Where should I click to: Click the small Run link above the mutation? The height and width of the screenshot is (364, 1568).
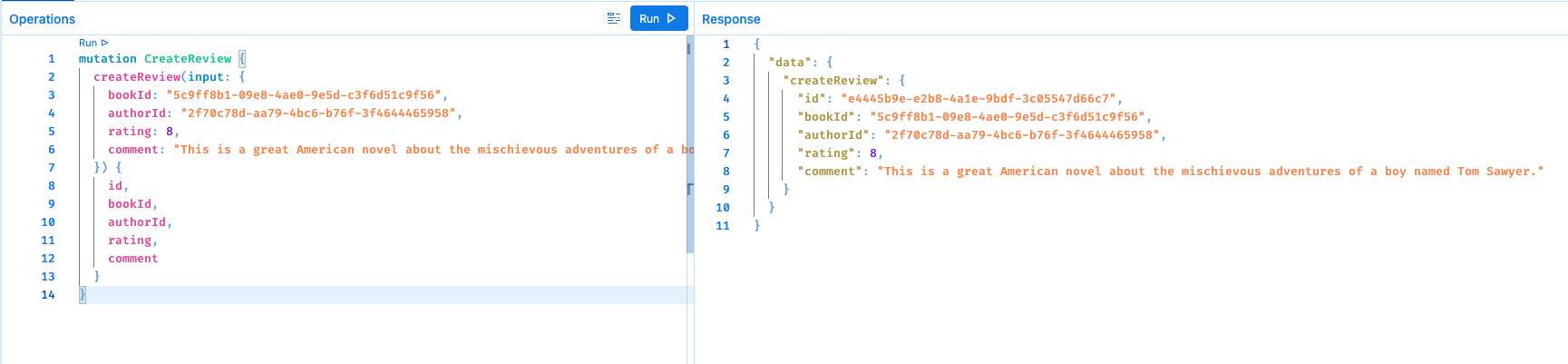[93, 43]
